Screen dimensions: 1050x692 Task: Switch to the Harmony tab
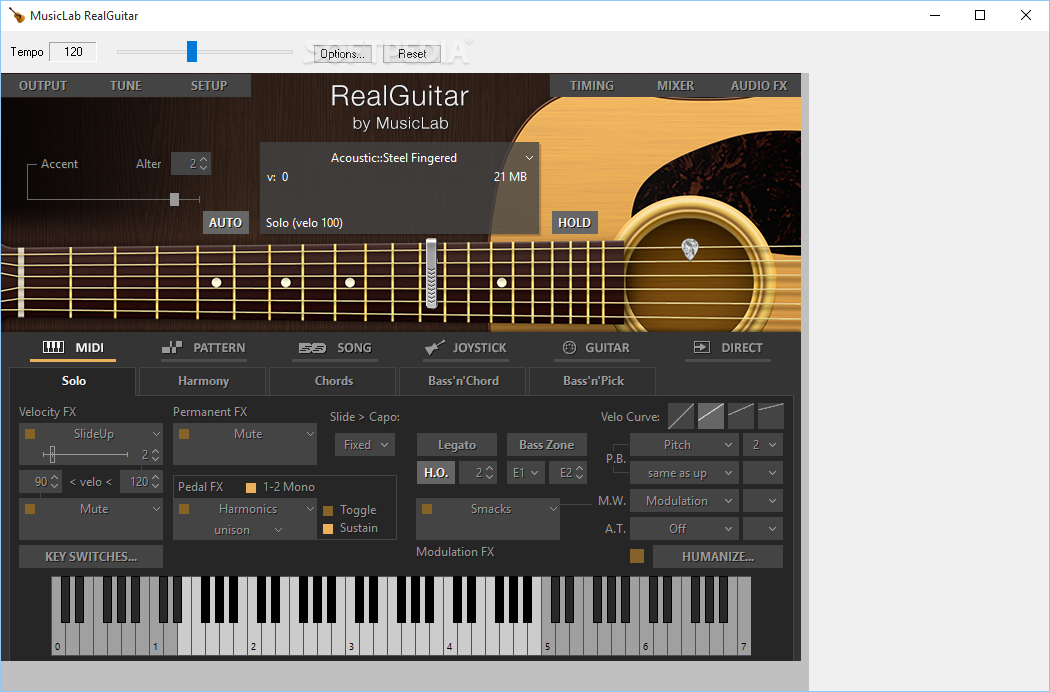tap(203, 381)
